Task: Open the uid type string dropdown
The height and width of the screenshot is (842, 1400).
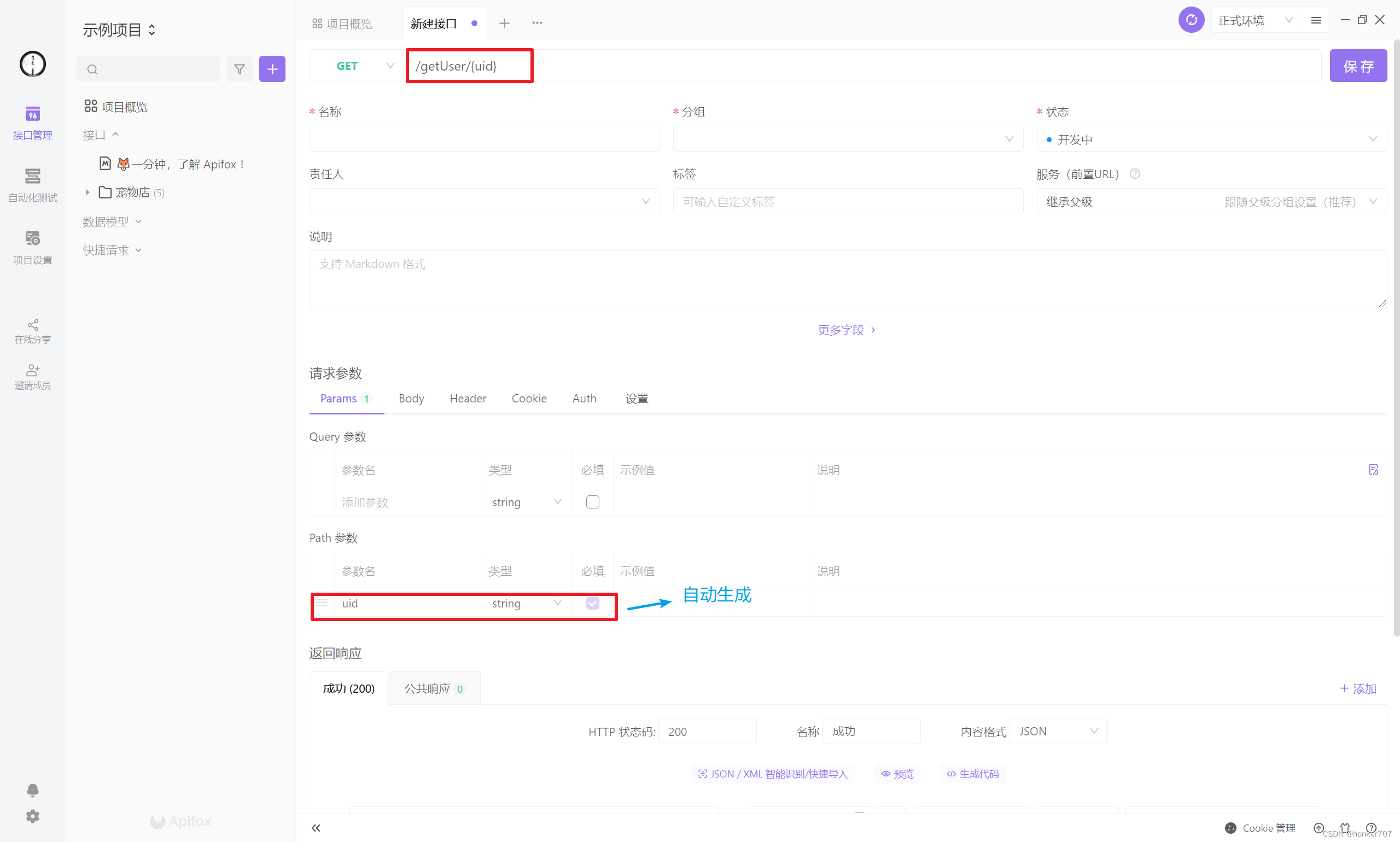Action: click(527, 603)
